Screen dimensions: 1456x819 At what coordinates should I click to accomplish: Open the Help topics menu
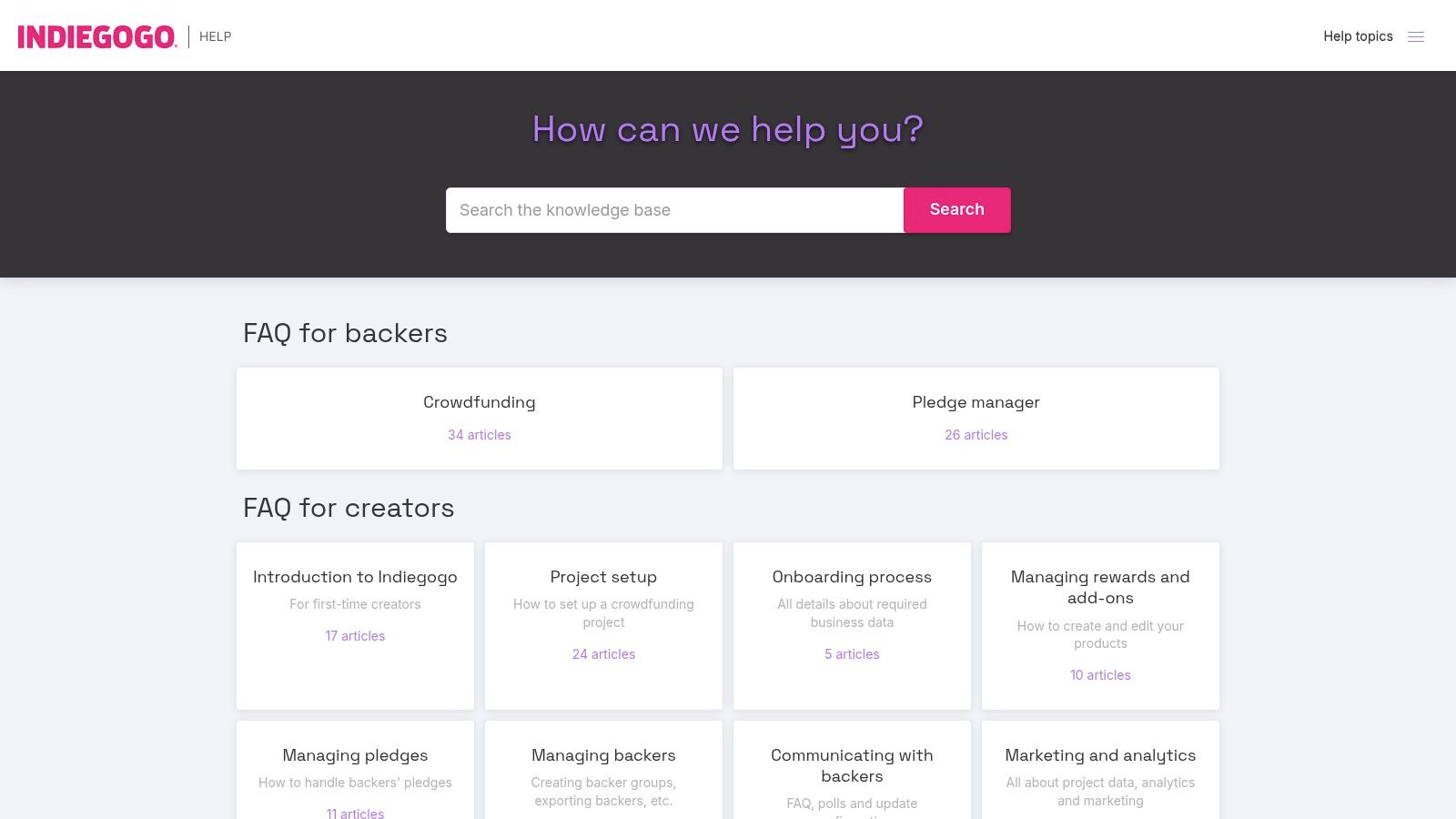click(x=1358, y=36)
